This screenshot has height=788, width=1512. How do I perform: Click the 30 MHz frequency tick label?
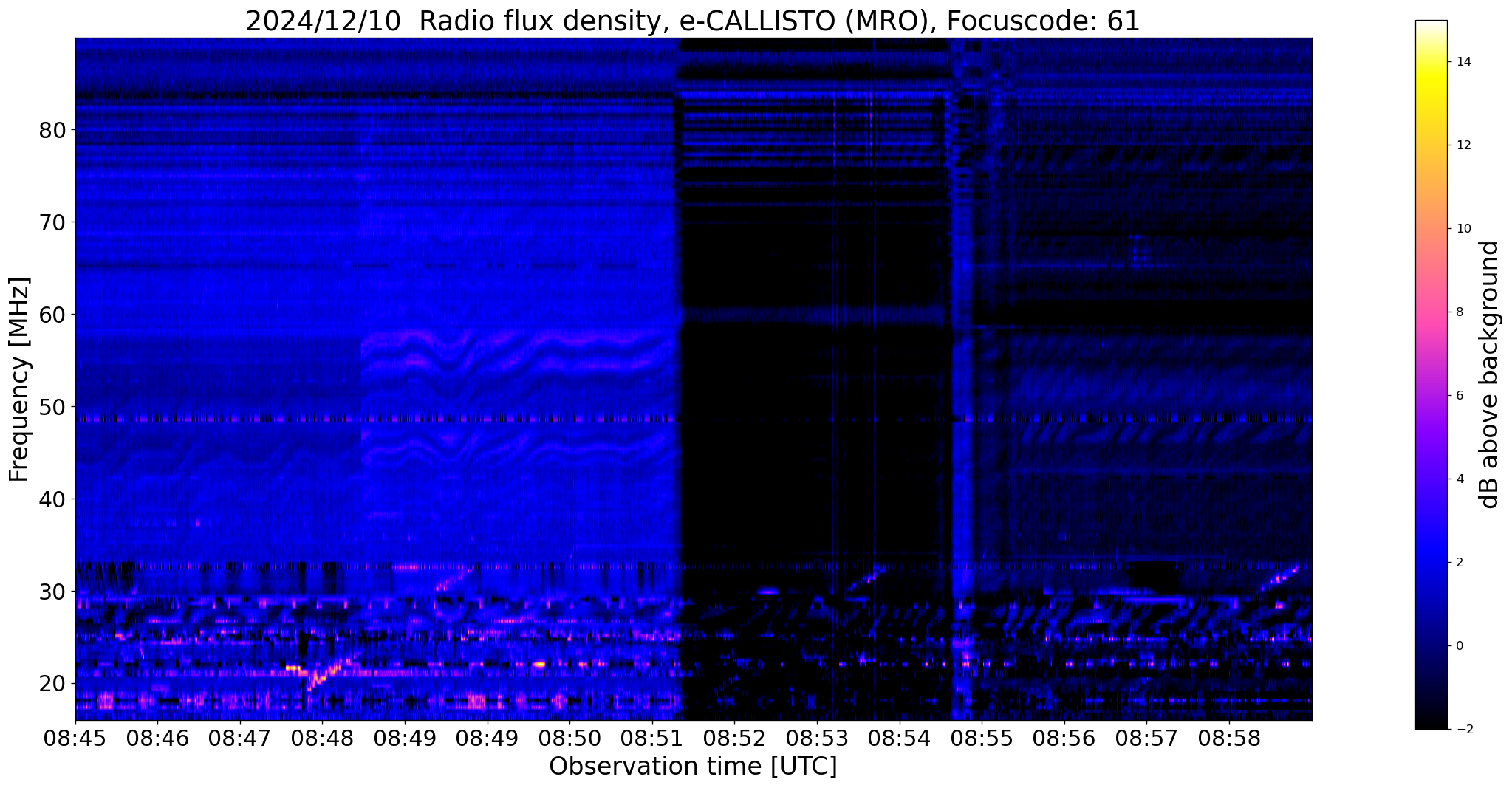52,591
